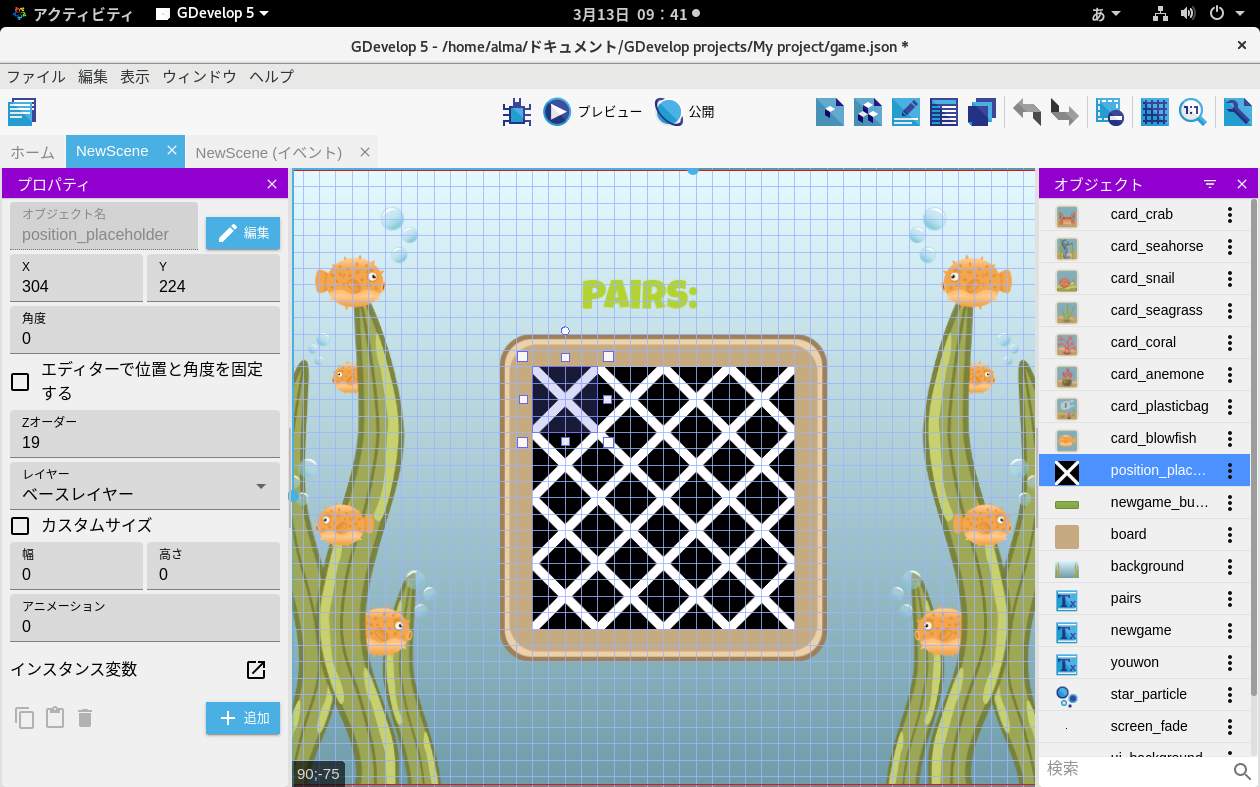Click the X position field

[x=76, y=278]
